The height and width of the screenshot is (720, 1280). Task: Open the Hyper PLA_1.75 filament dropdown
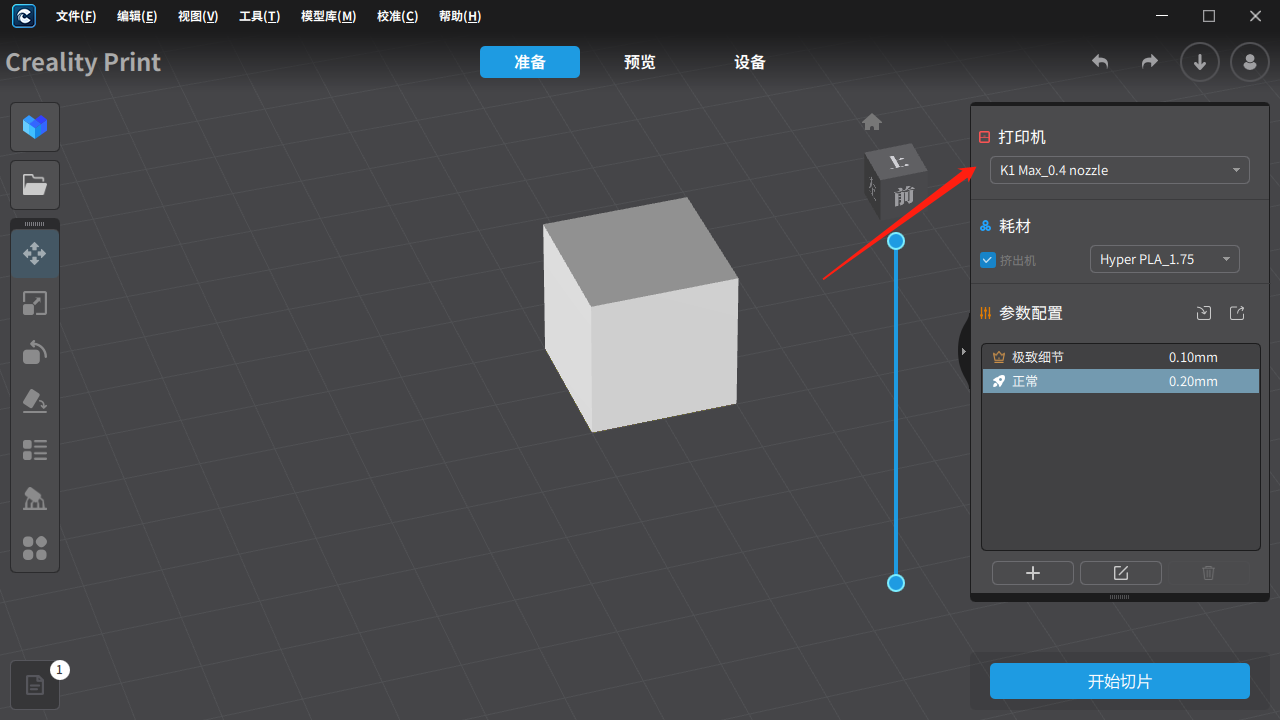tap(1164, 259)
